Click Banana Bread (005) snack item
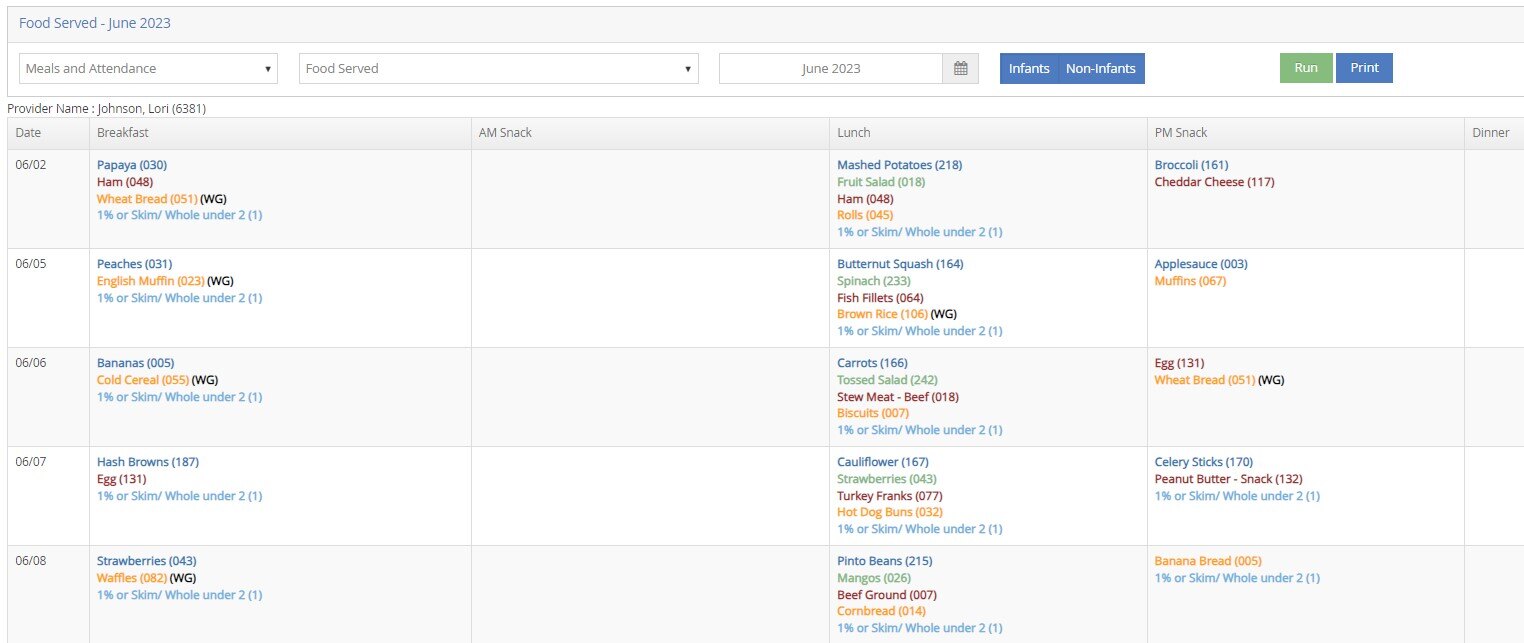 [1208, 561]
